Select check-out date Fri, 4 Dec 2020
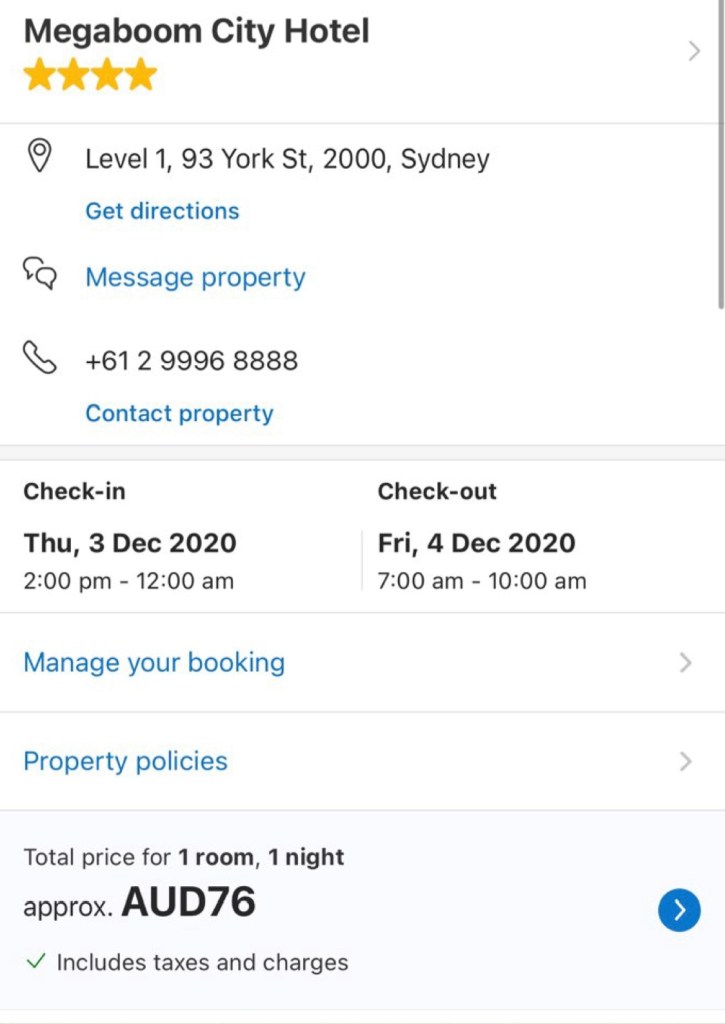Image resolution: width=725 pixels, height=1024 pixels. [x=476, y=543]
